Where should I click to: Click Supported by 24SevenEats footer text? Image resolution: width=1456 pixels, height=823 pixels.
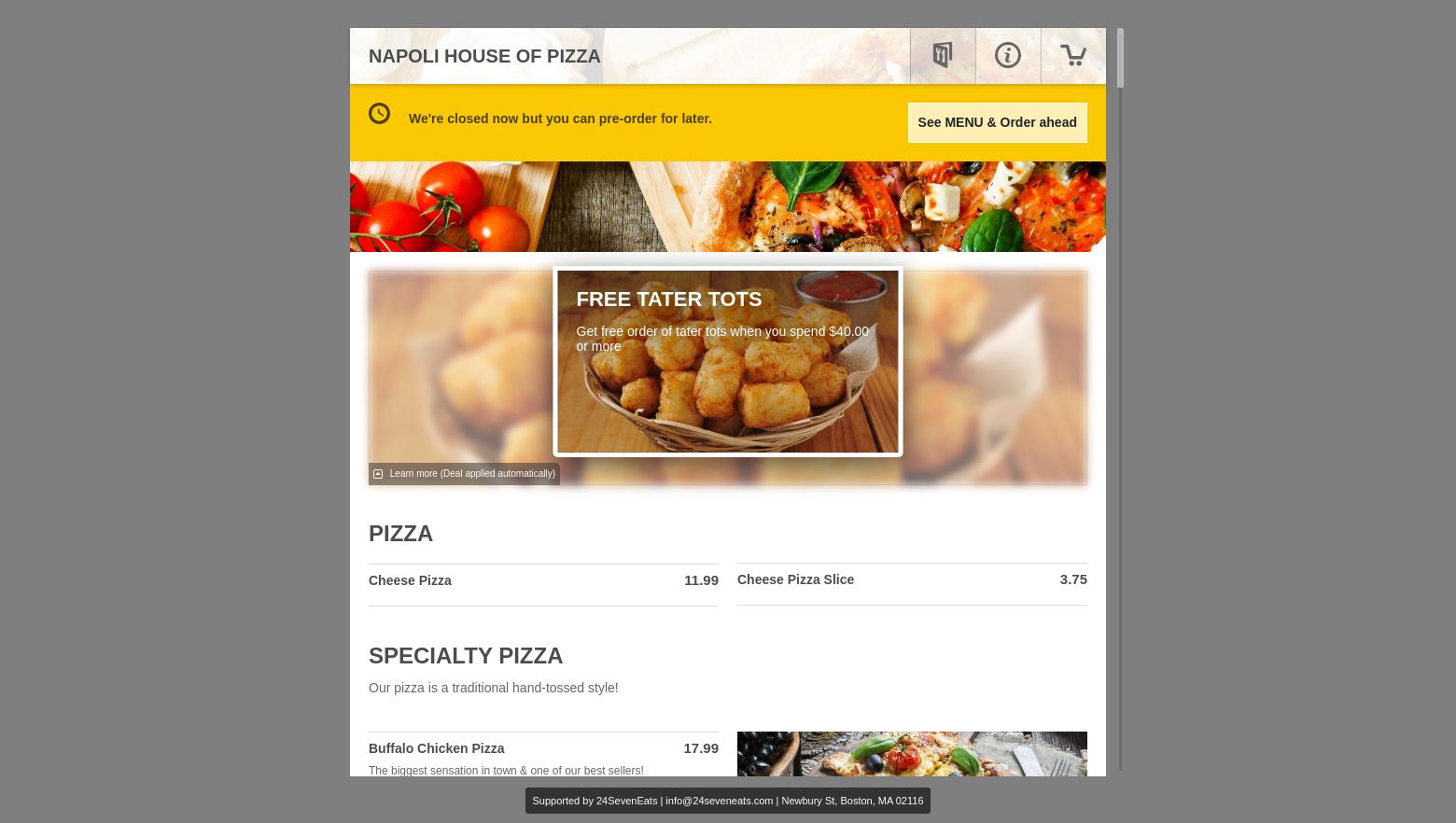click(595, 801)
